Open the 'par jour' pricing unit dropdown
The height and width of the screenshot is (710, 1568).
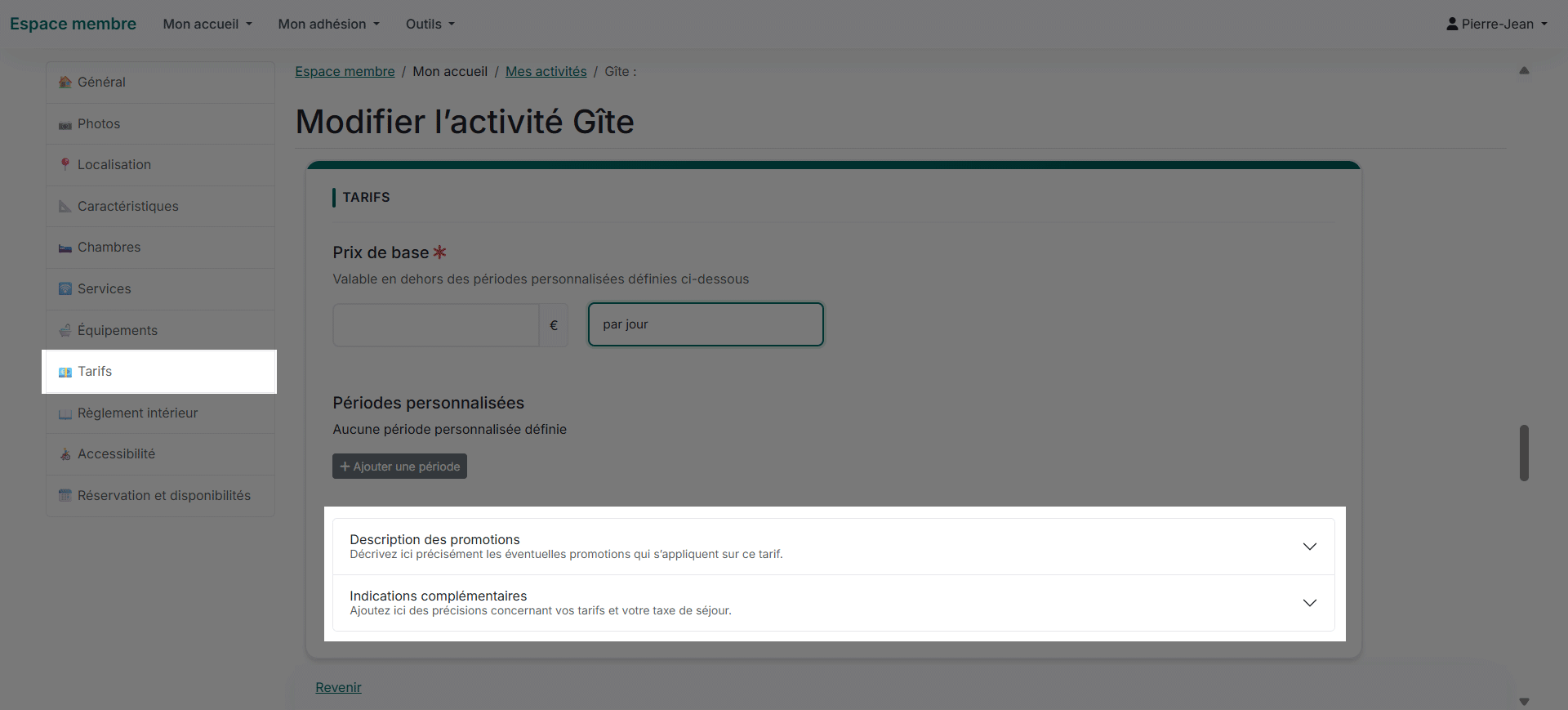(706, 324)
